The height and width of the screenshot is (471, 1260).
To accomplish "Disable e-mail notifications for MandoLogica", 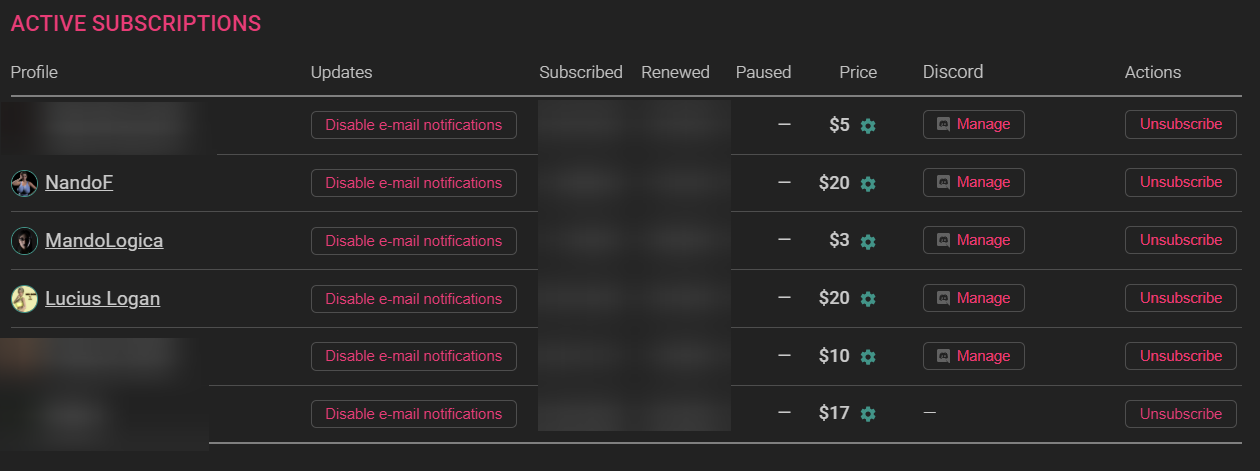I will (x=413, y=241).
